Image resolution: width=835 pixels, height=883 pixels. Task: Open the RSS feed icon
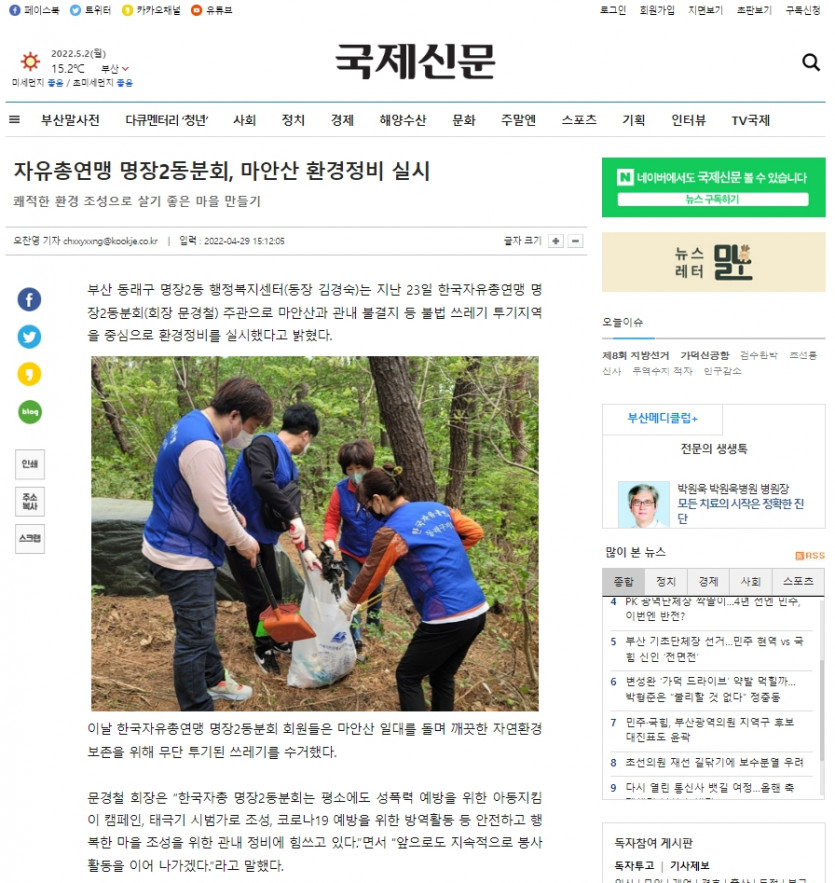(810, 556)
